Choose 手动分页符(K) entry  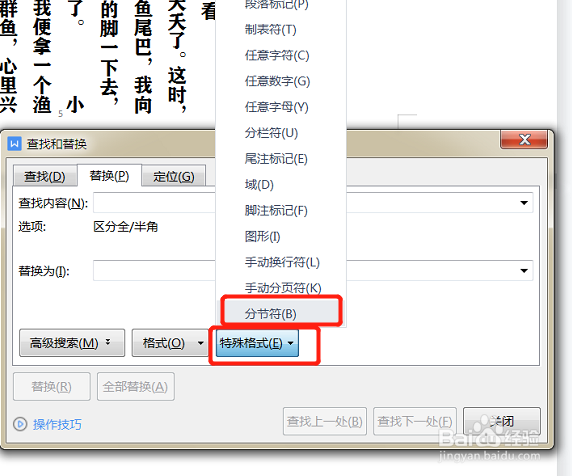coord(281,288)
